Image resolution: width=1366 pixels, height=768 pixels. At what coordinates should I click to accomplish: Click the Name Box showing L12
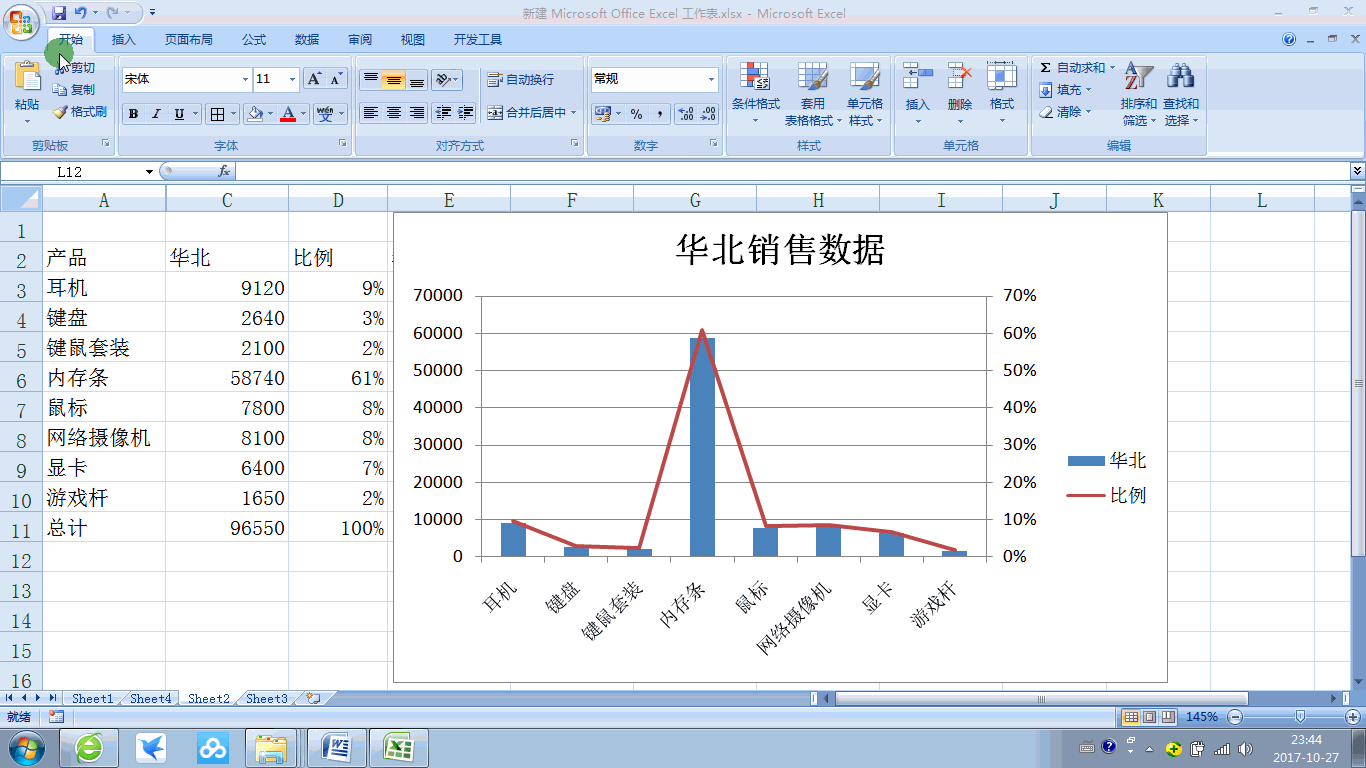70,171
